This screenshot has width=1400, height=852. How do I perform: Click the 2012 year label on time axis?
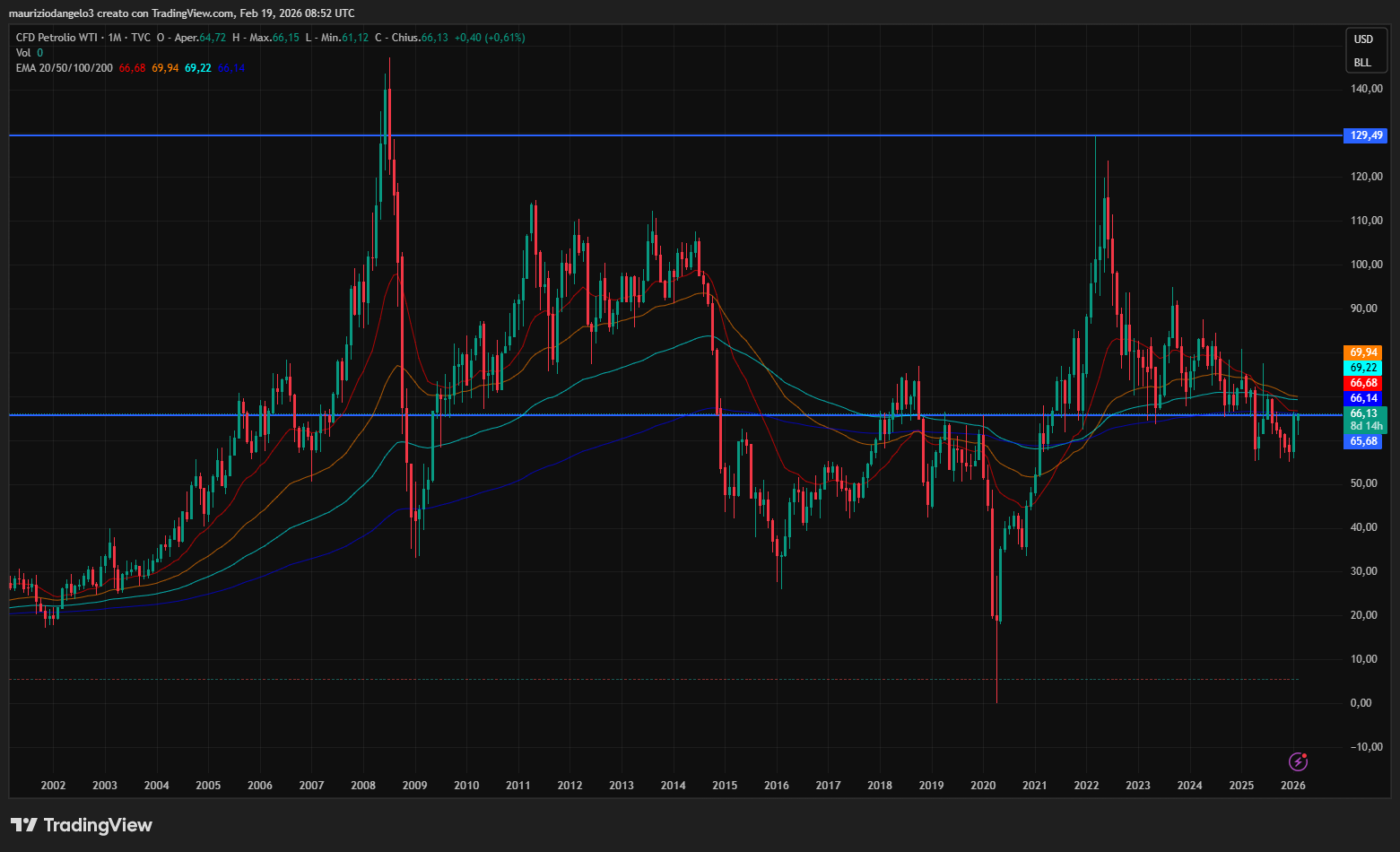pos(570,786)
